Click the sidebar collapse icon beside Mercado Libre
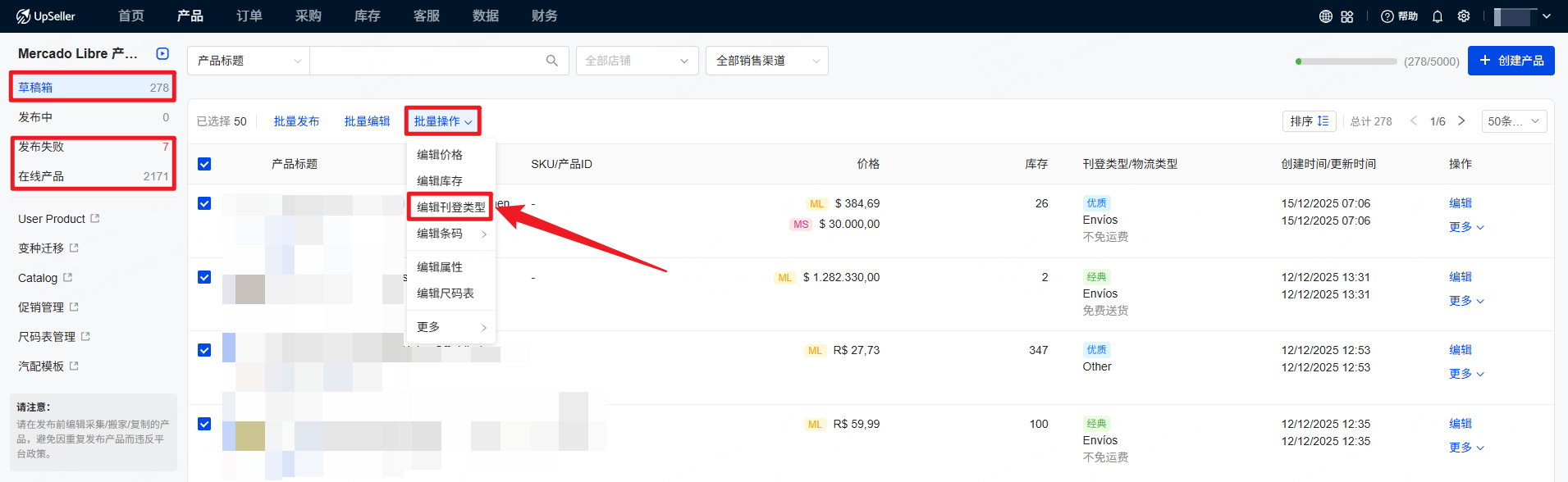The width and height of the screenshot is (1568, 482). click(x=162, y=54)
